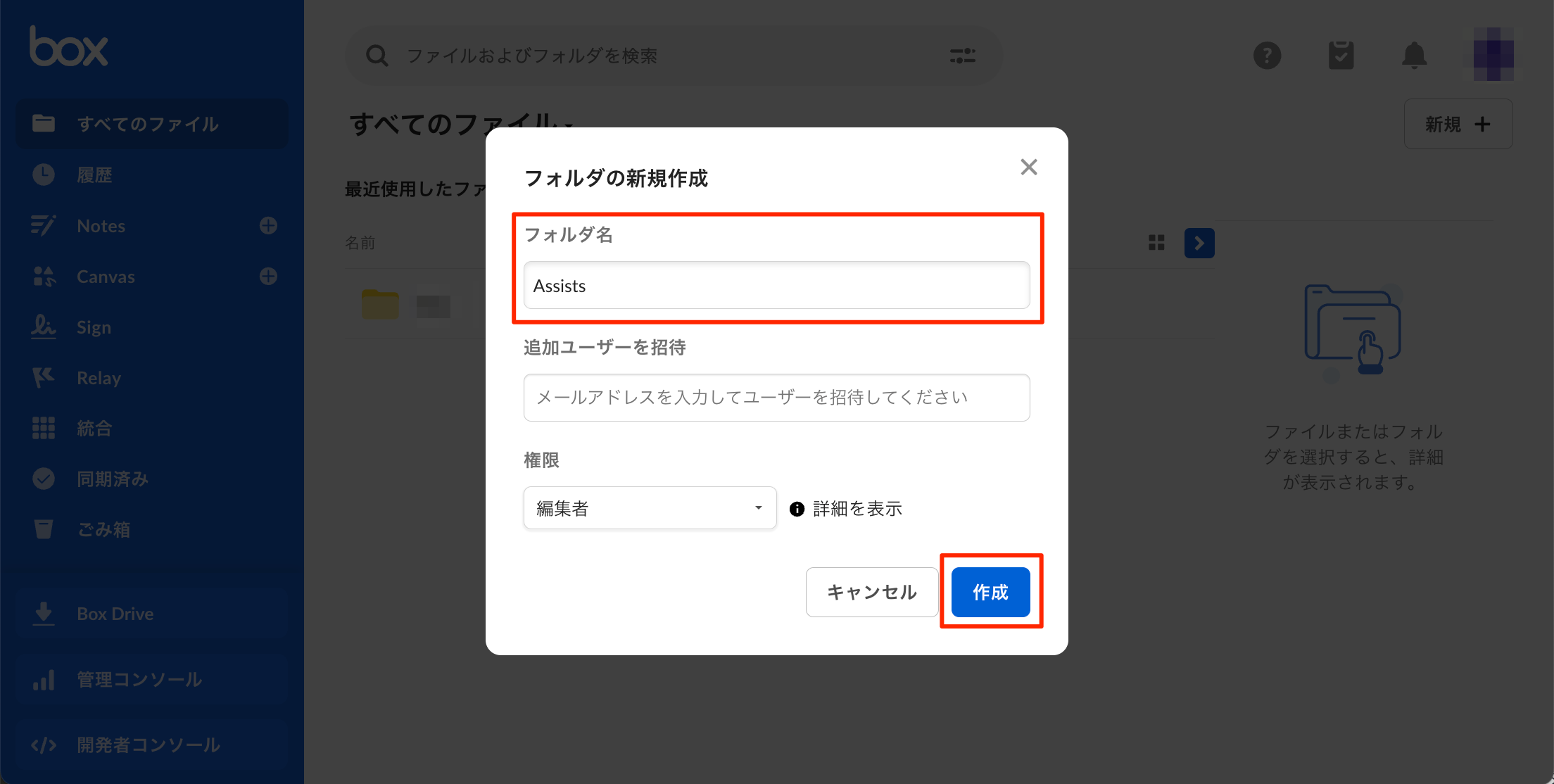Click the folder name field containing Assists

pos(776,286)
